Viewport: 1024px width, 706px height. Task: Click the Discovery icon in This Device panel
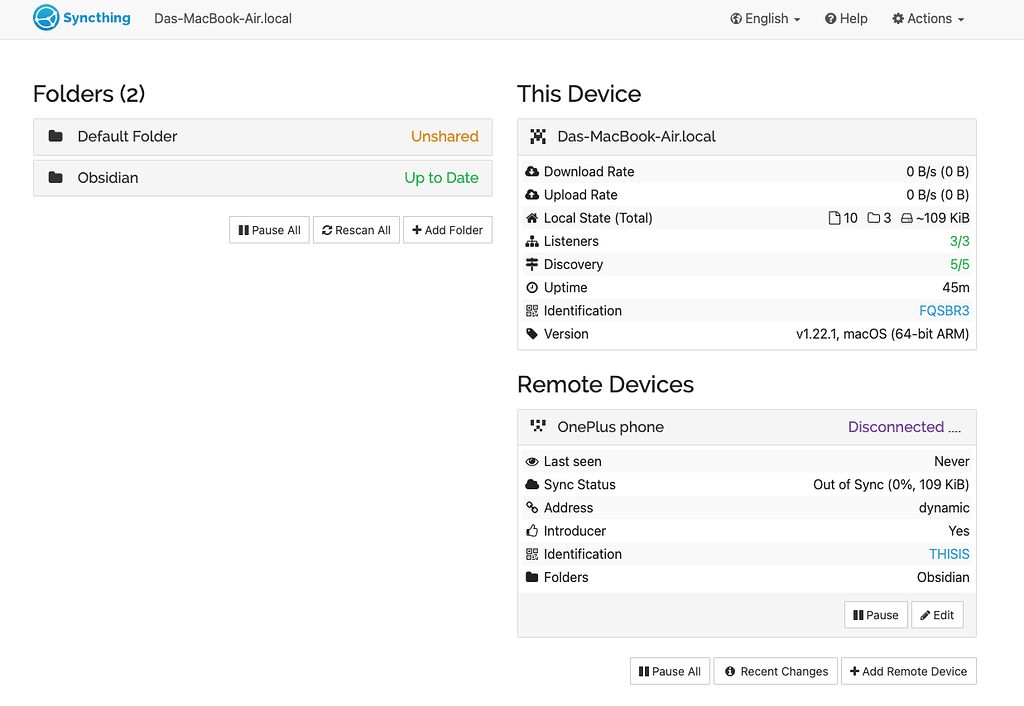[530, 264]
